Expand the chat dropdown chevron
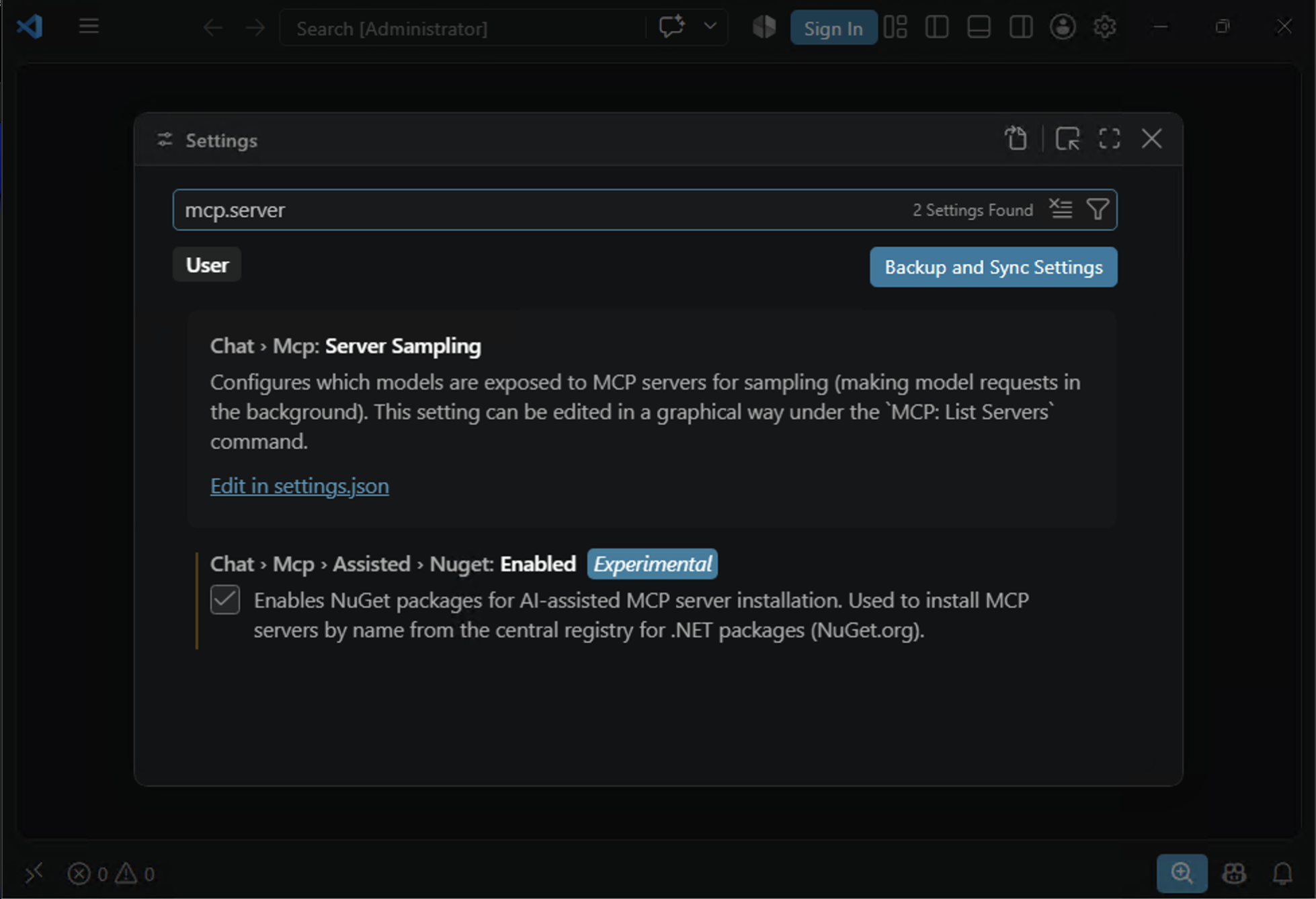This screenshot has height=899, width=1316. click(x=710, y=27)
